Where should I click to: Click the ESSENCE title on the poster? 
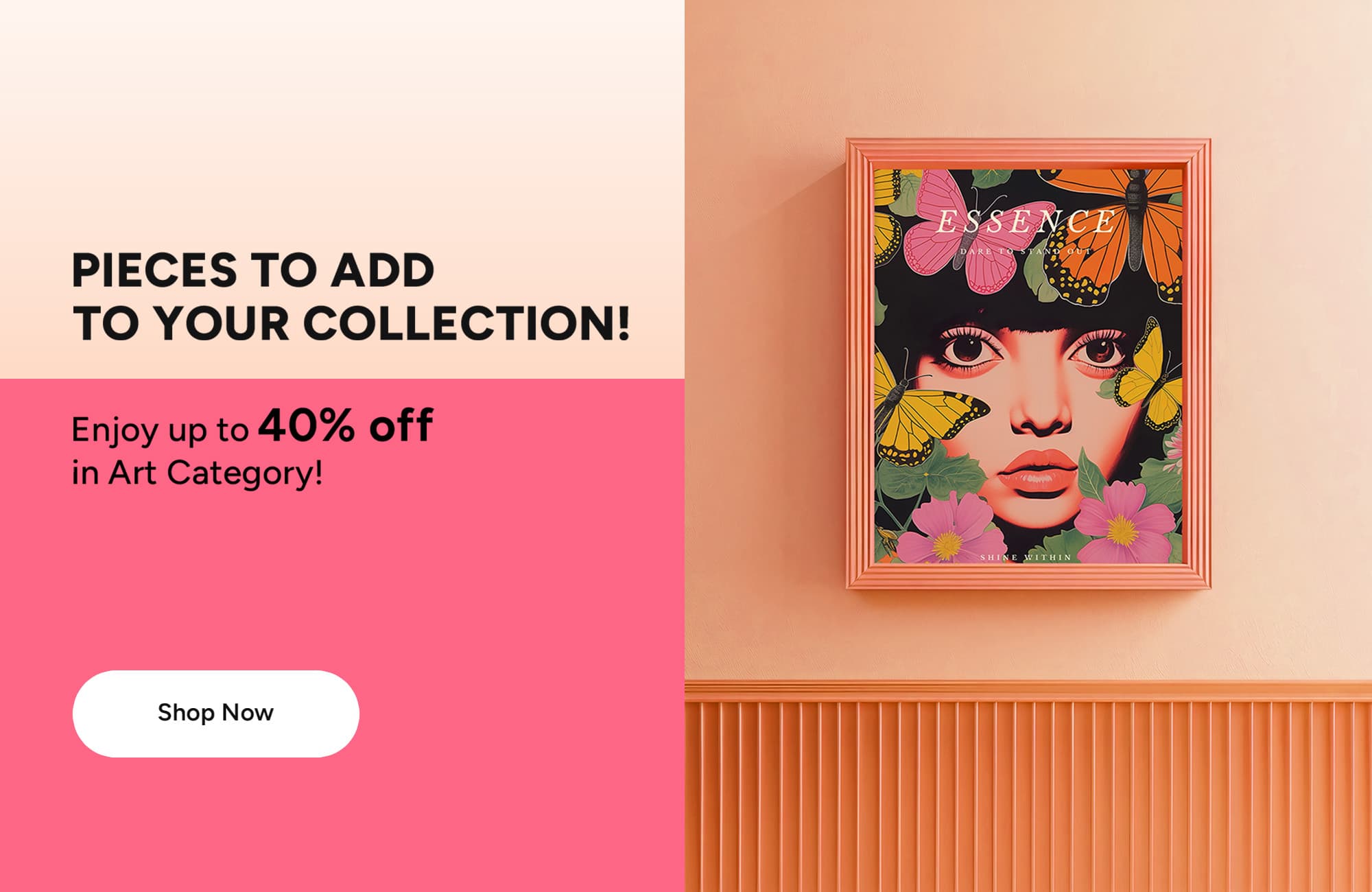tap(1026, 222)
